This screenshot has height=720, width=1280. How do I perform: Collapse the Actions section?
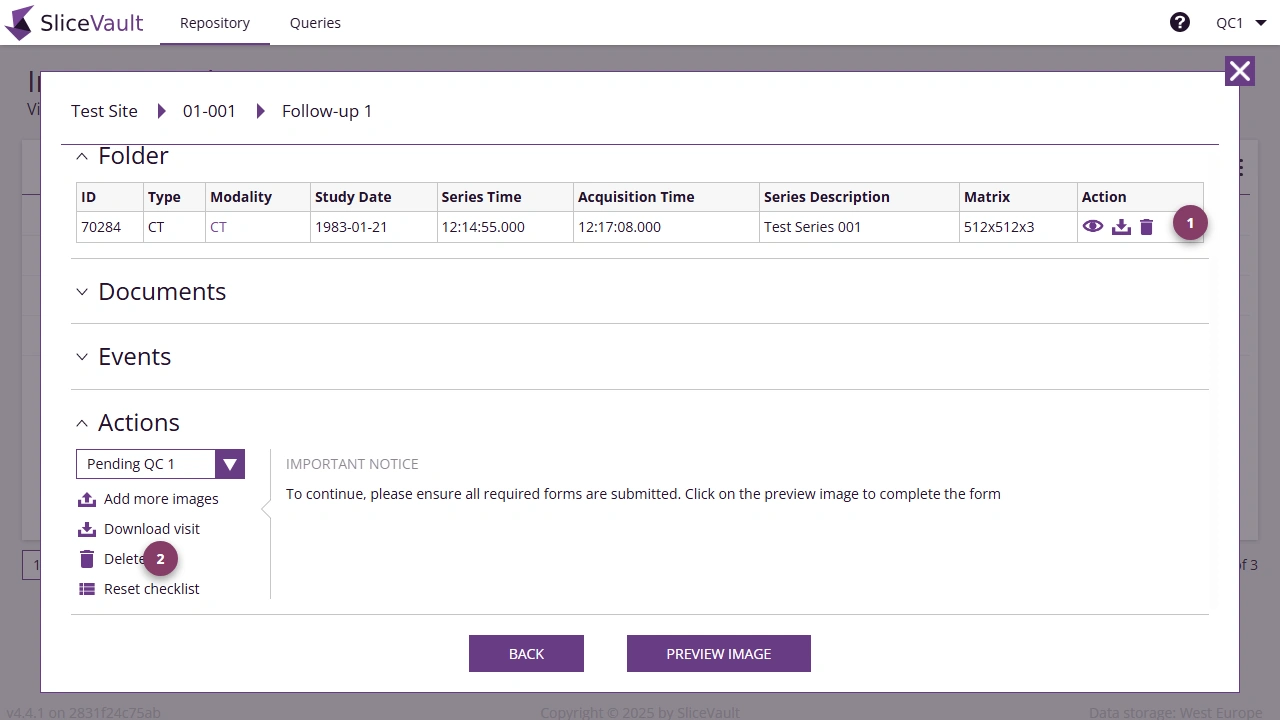point(82,423)
